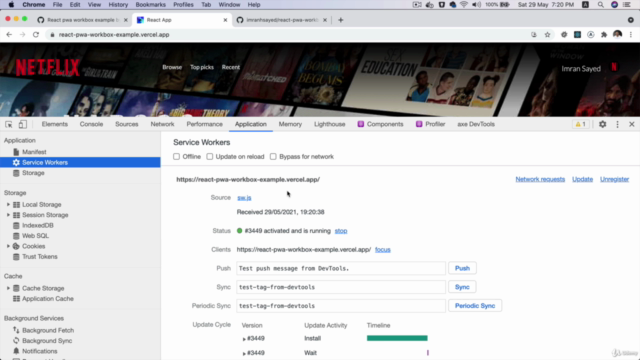640x360 pixels.
Task: Enable the Offline checkbox
Action: 176,157
